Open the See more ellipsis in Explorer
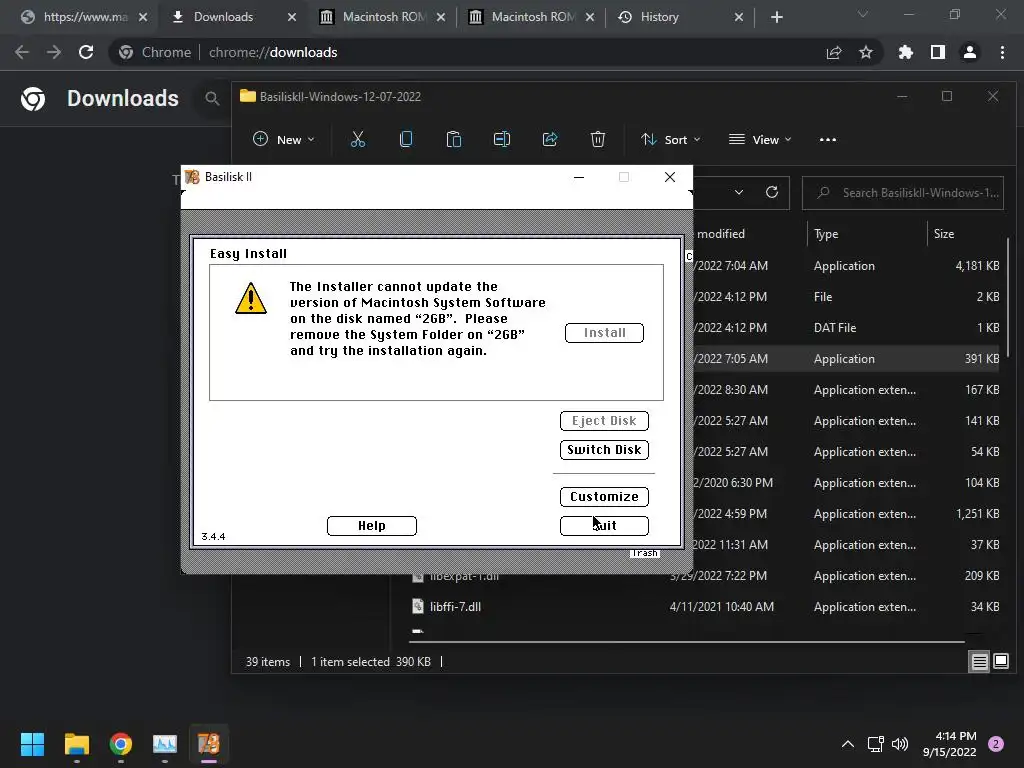The image size is (1024, 768). (827, 139)
